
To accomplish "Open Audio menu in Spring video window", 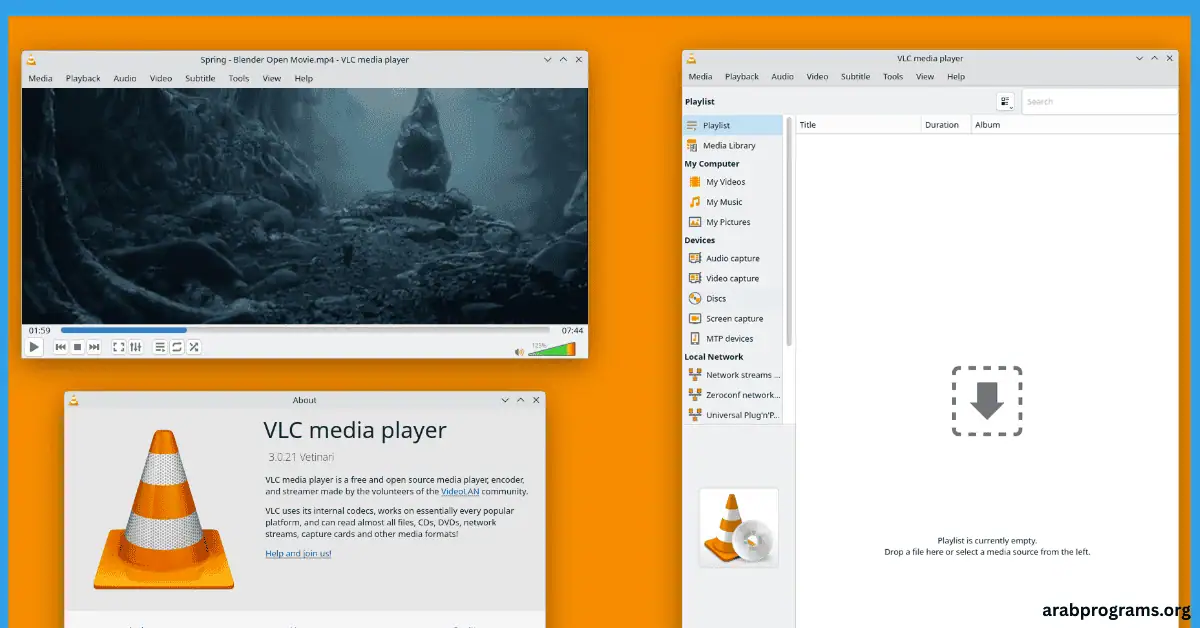I will point(125,78).
